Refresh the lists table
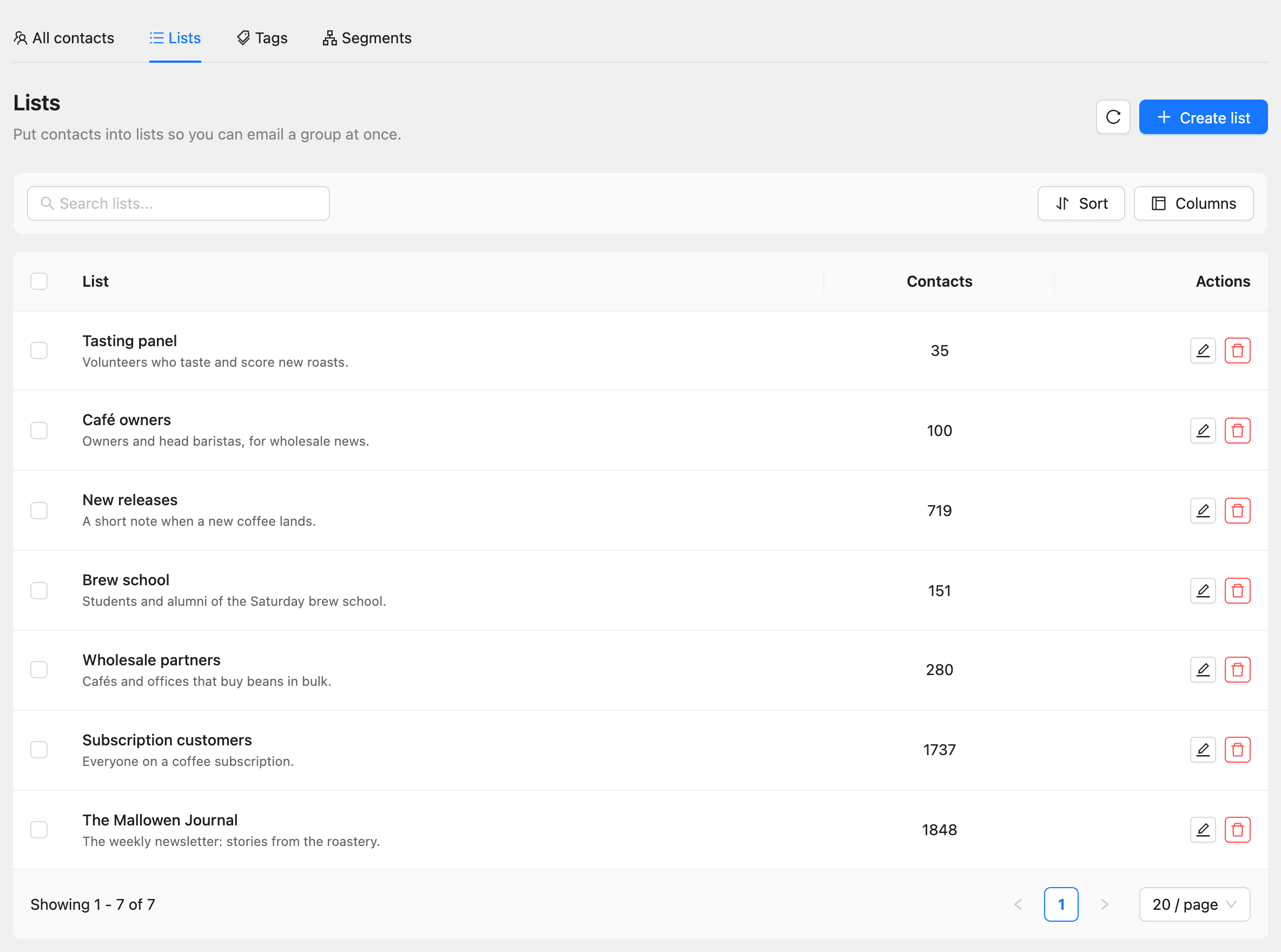 point(1113,117)
